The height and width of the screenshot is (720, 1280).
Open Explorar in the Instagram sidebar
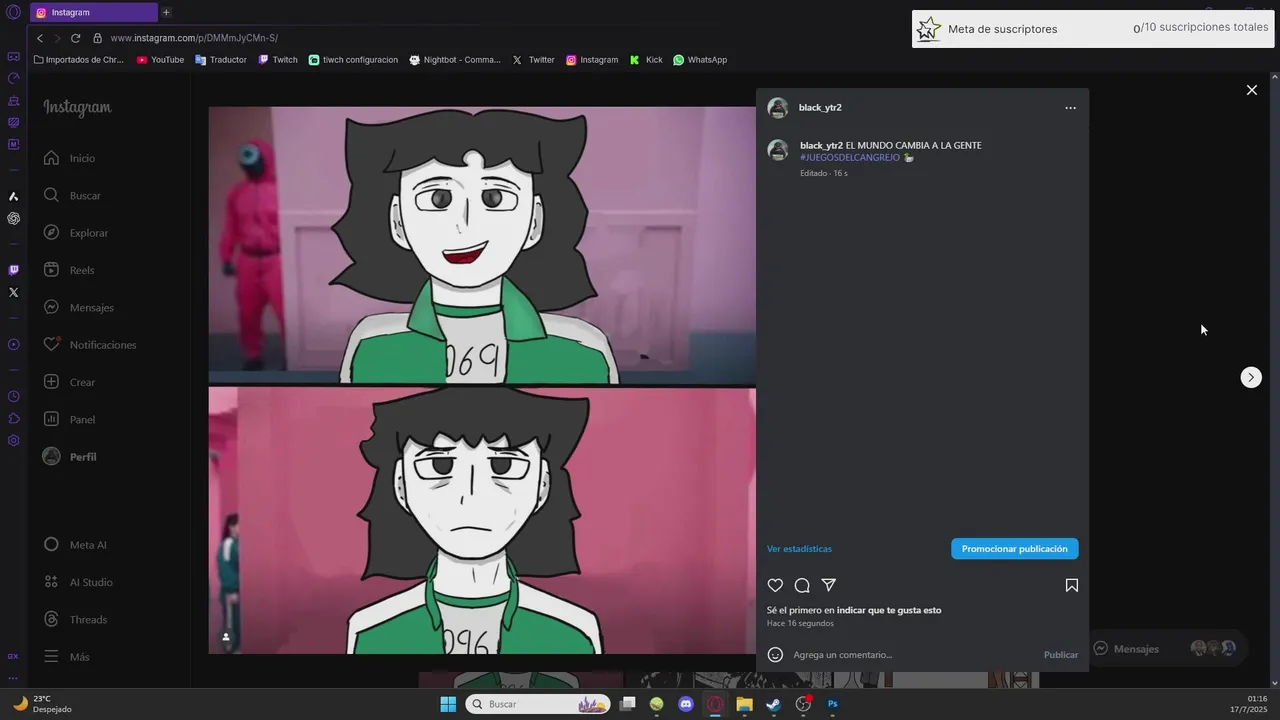(76, 233)
